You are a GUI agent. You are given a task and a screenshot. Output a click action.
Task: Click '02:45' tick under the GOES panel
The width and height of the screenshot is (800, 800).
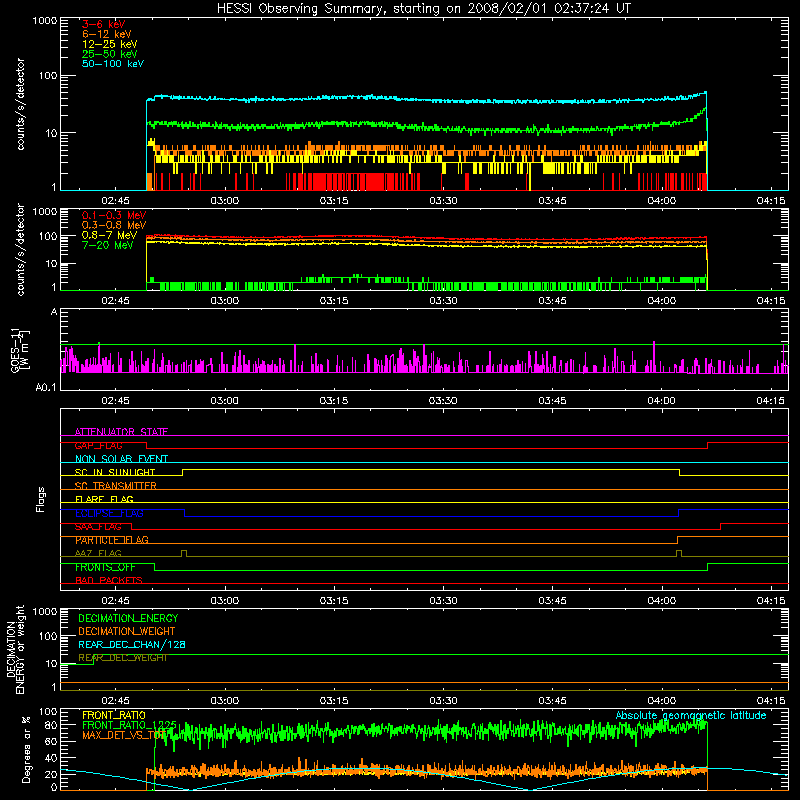coord(115,401)
